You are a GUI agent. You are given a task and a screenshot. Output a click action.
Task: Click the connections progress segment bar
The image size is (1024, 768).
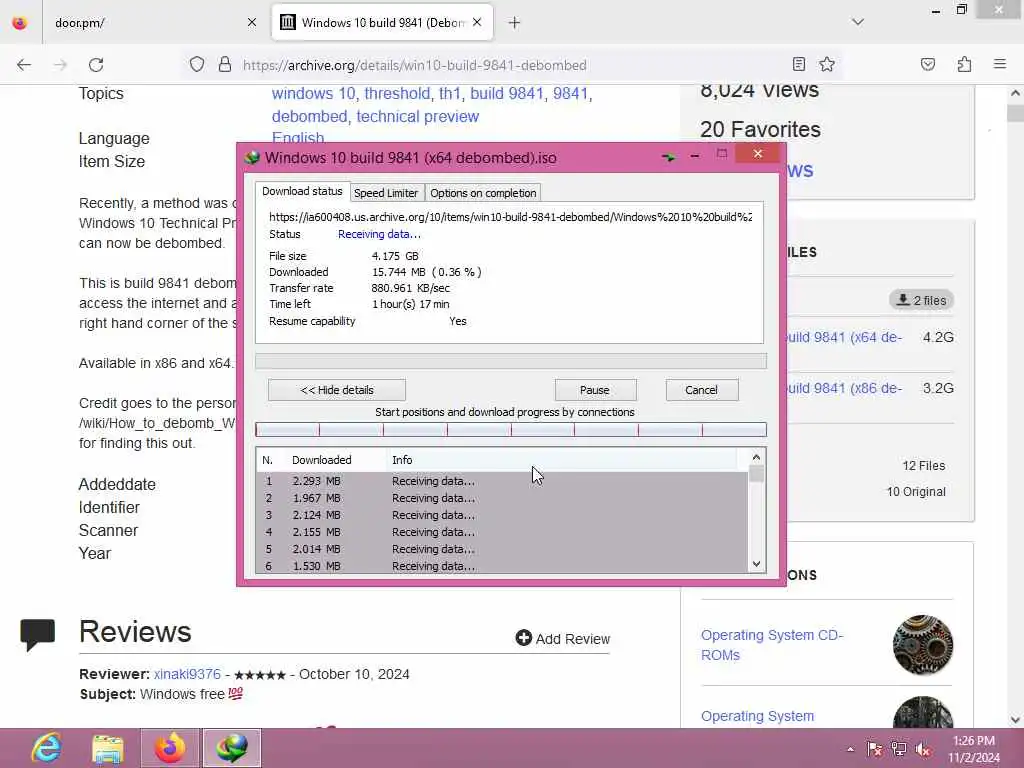coord(510,429)
